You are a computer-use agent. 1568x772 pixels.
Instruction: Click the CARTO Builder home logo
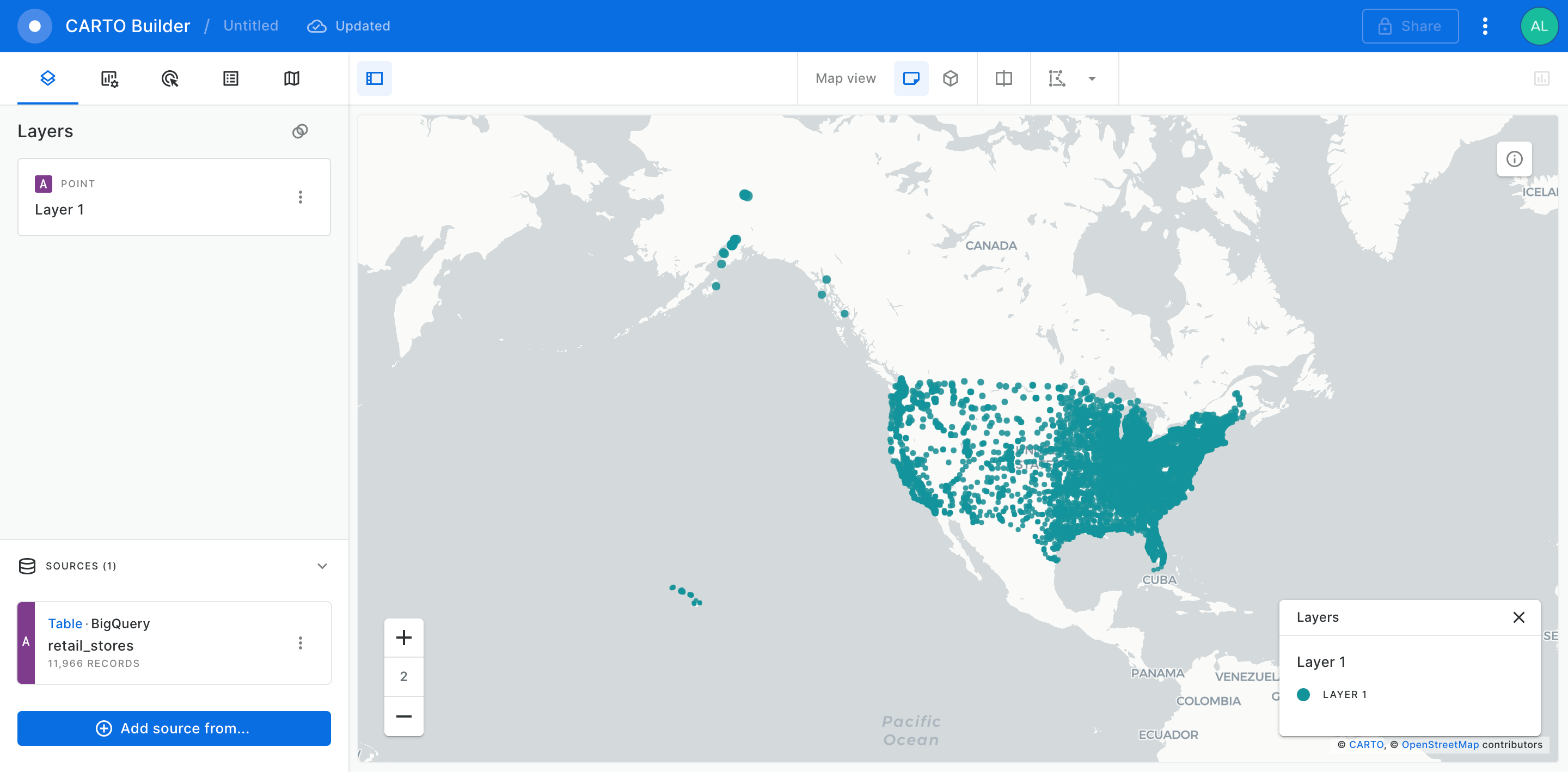point(35,26)
